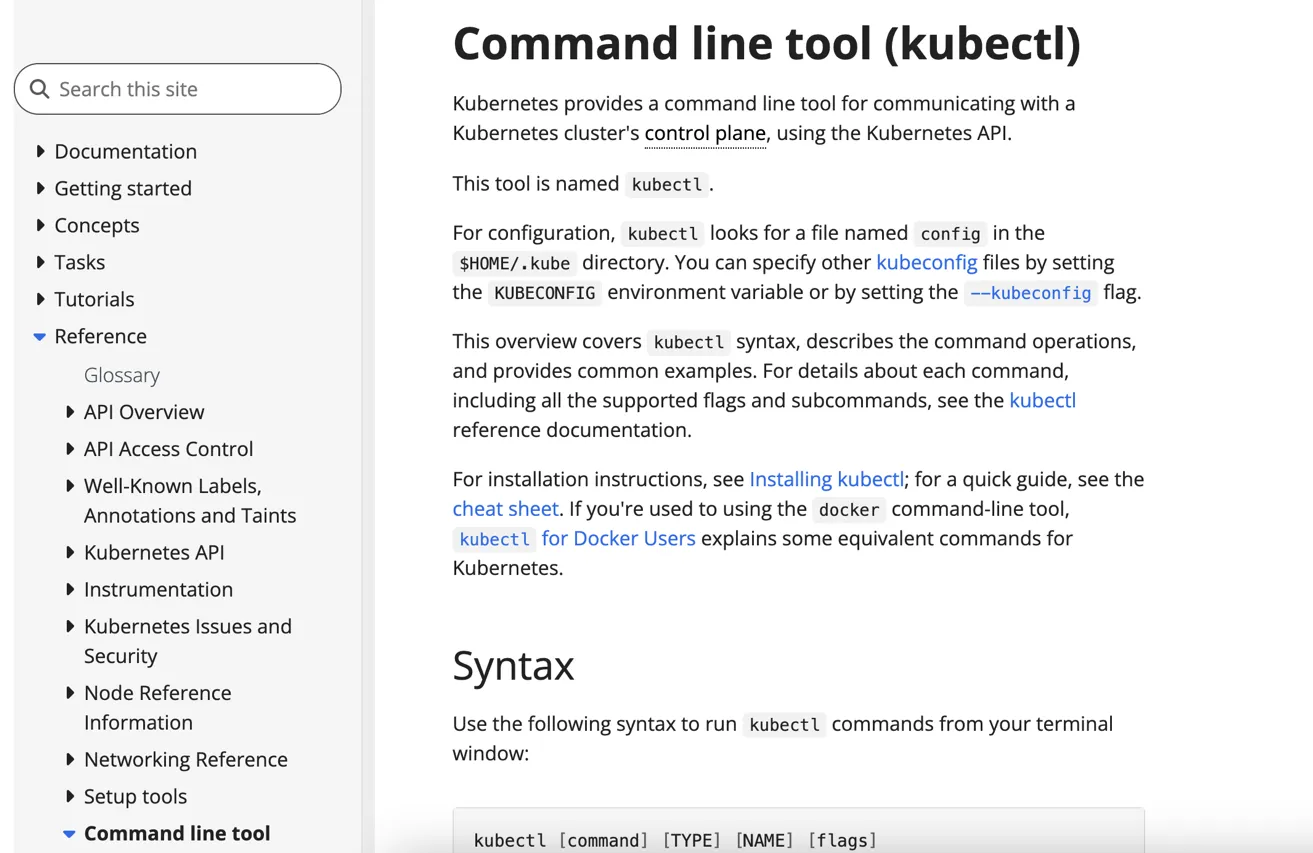The width and height of the screenshot is (1313, 853).
Task: Collapse the Command line tool arrow
Action: (69, 834)
